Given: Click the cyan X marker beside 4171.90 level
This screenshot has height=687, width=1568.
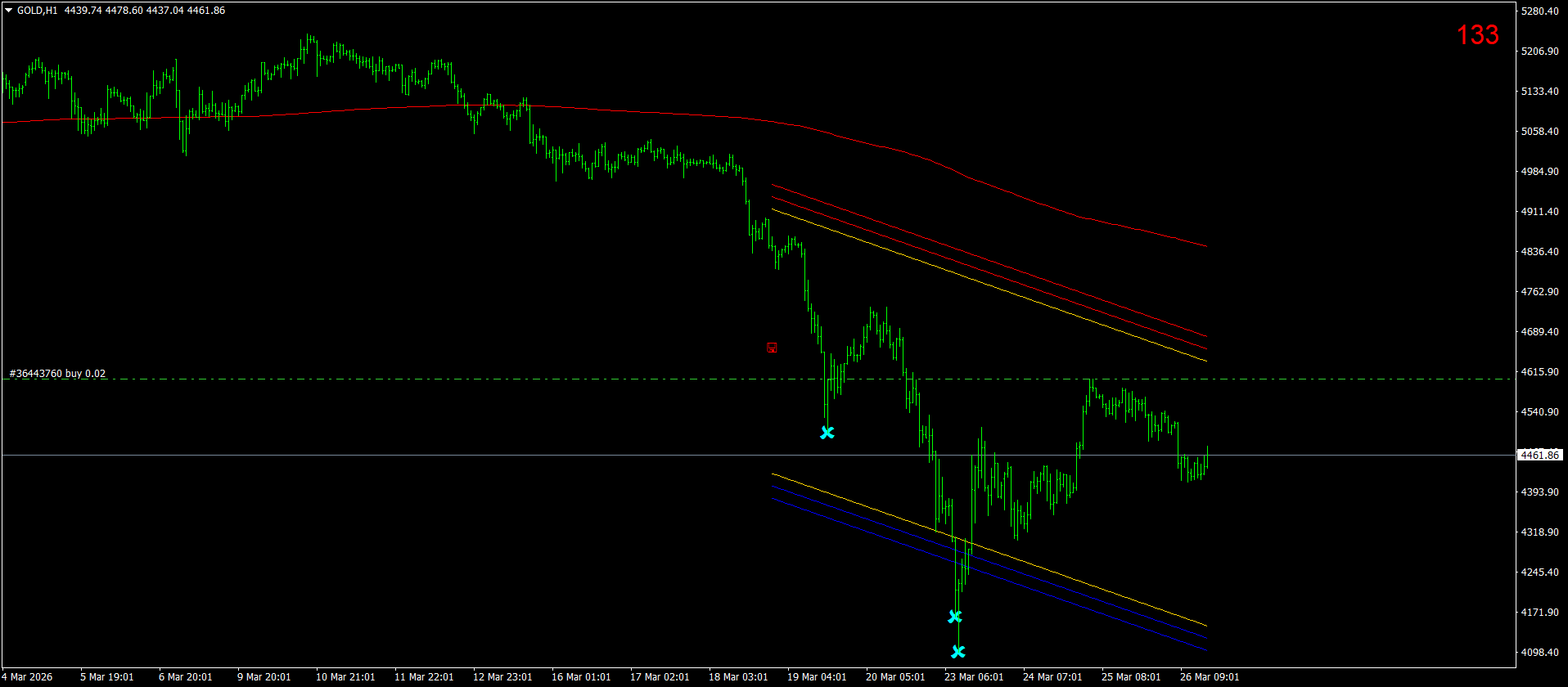Looking at the screenshot, I should coord(955,616).
